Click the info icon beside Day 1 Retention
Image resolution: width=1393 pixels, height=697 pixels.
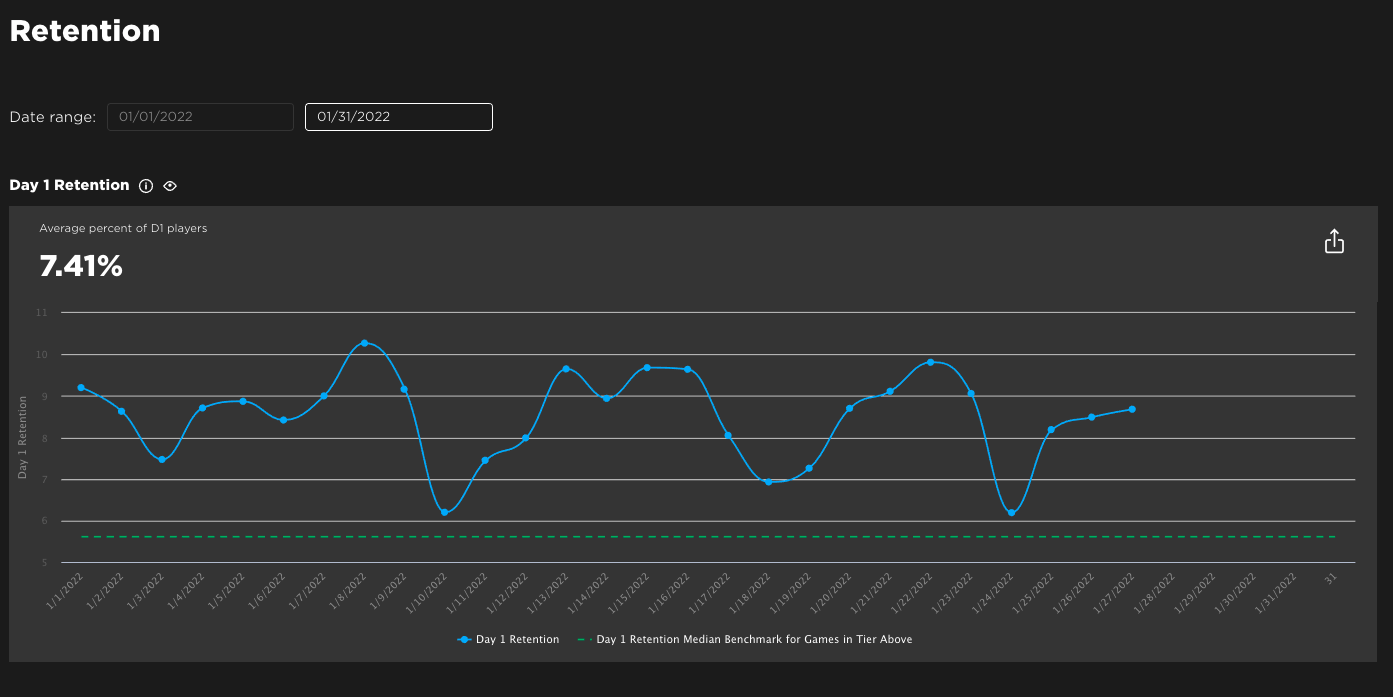pos(146,186)
